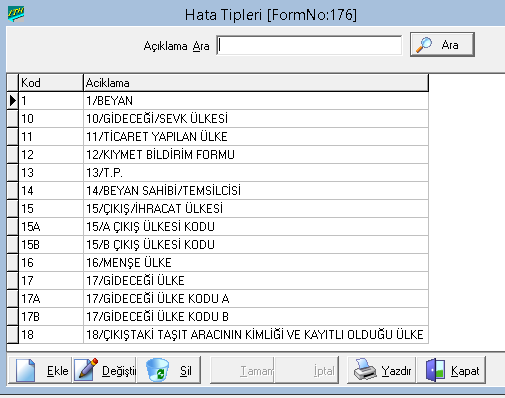
Task: Click the Ara search button label
Action: point(450,45)
